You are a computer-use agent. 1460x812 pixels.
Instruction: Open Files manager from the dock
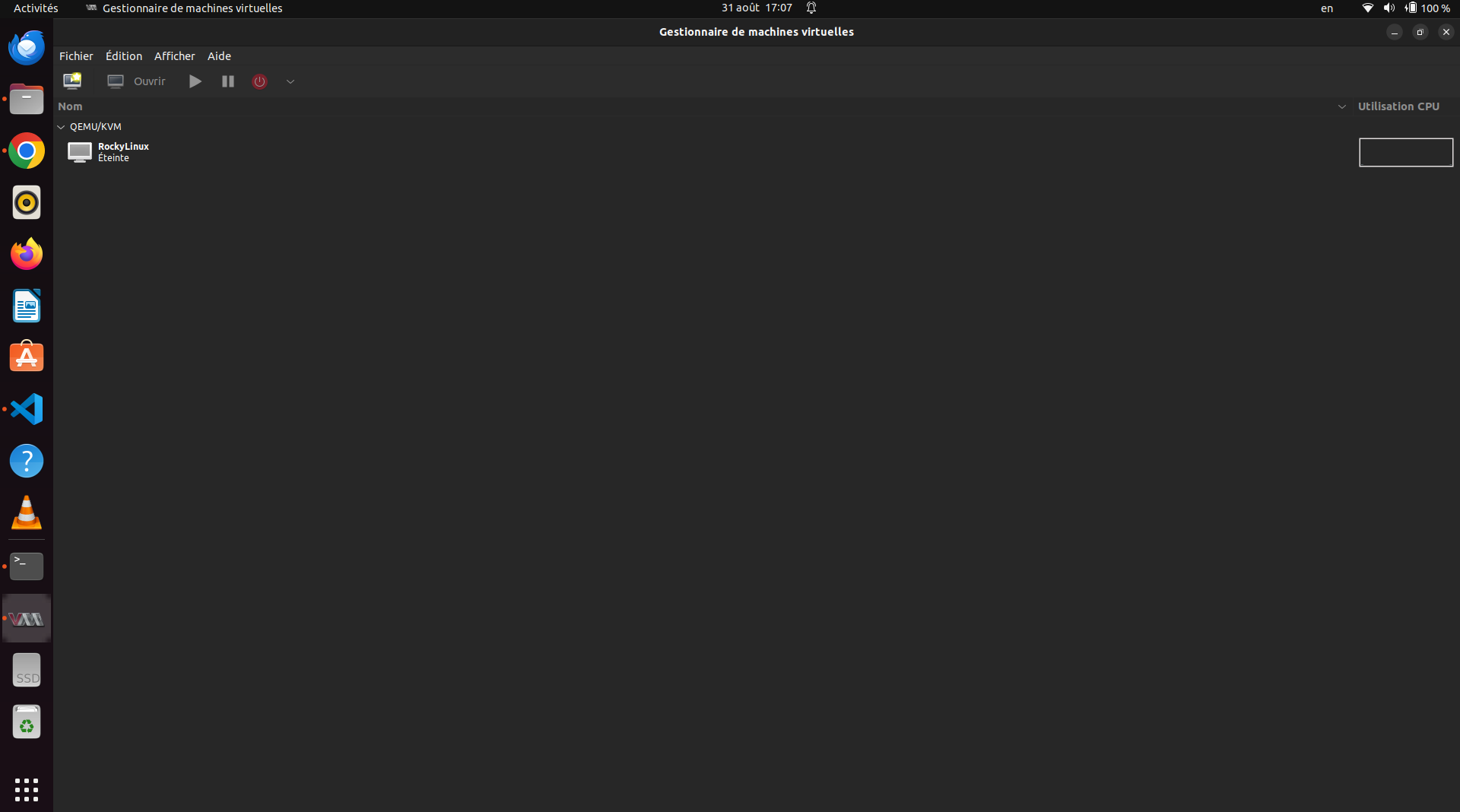click(27, 100)
